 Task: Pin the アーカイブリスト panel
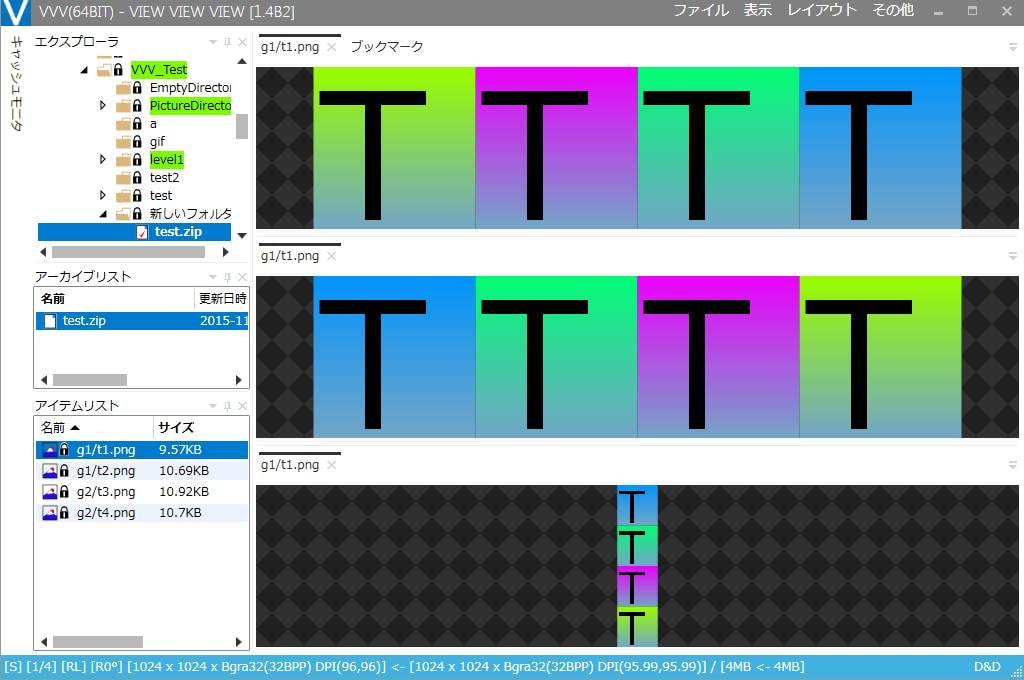click(x=227, y=277)
